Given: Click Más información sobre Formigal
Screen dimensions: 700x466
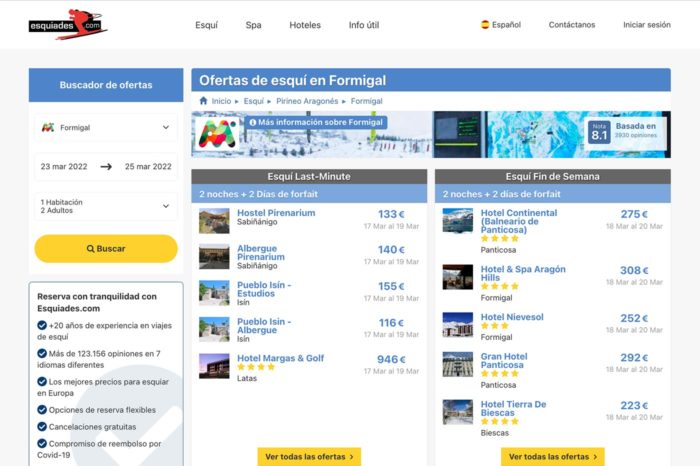Looking at the screenshot, I should point(316,122).
